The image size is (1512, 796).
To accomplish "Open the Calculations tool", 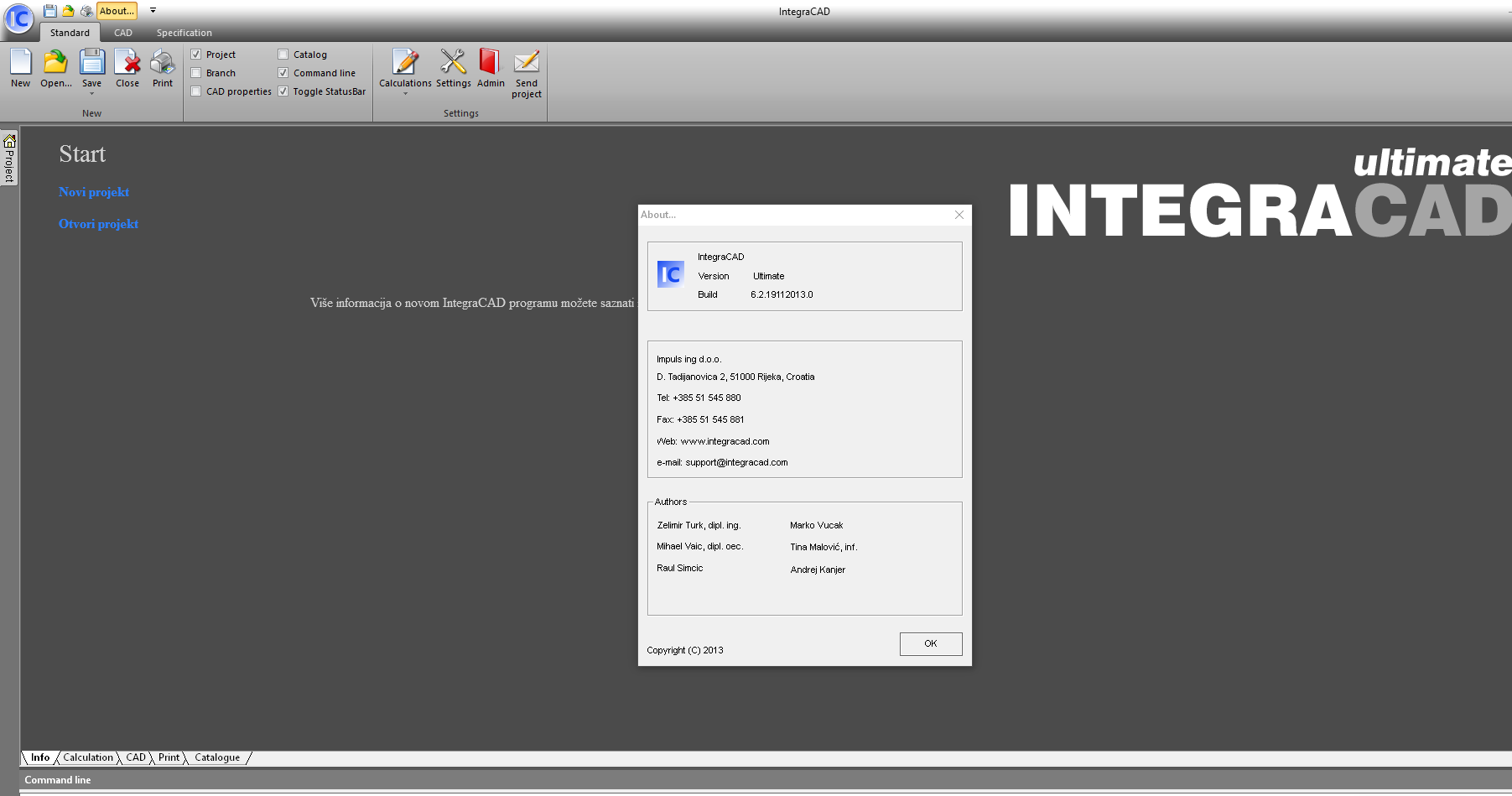I will pos(406,63).
